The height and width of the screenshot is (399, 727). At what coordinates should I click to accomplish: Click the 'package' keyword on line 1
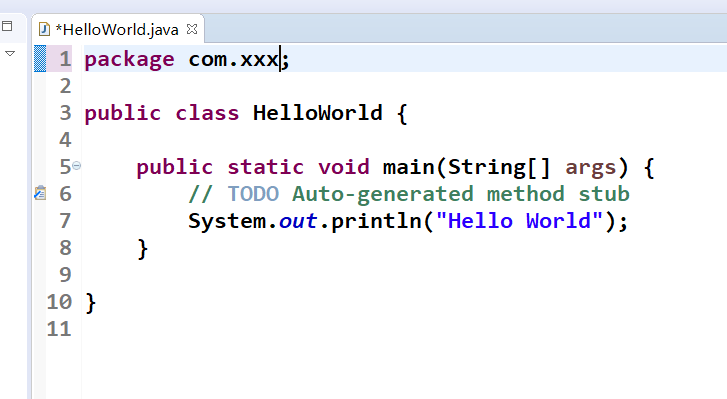129,60
